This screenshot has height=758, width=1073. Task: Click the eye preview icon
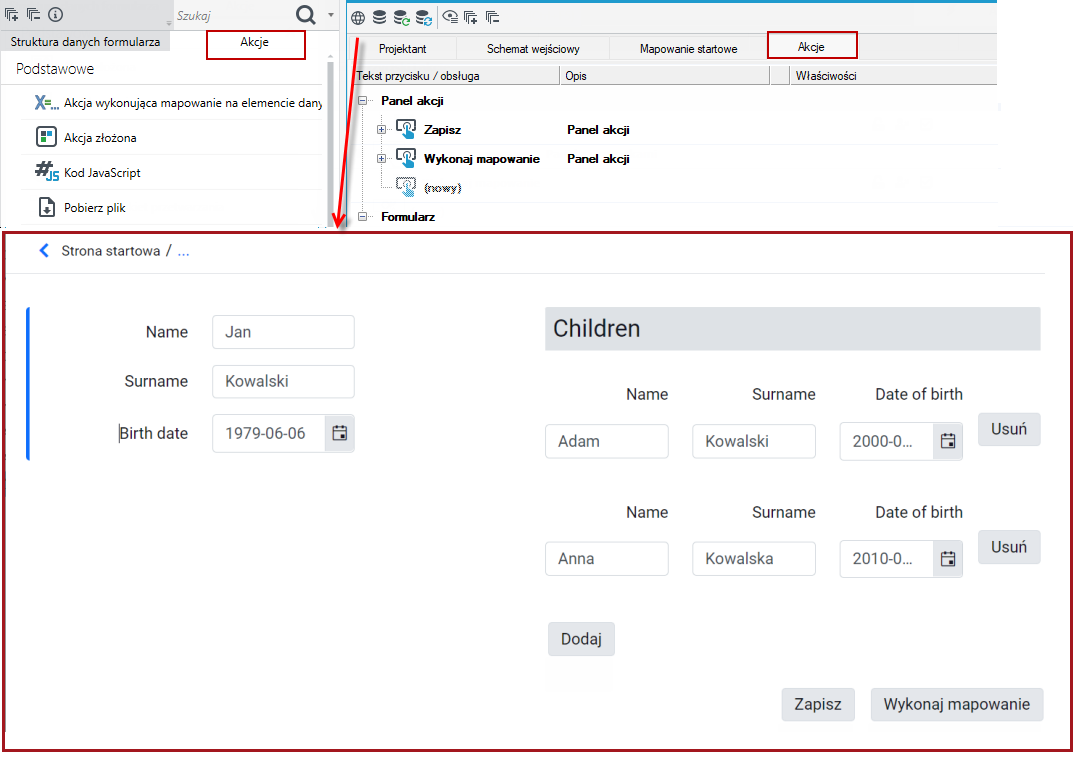450,17
